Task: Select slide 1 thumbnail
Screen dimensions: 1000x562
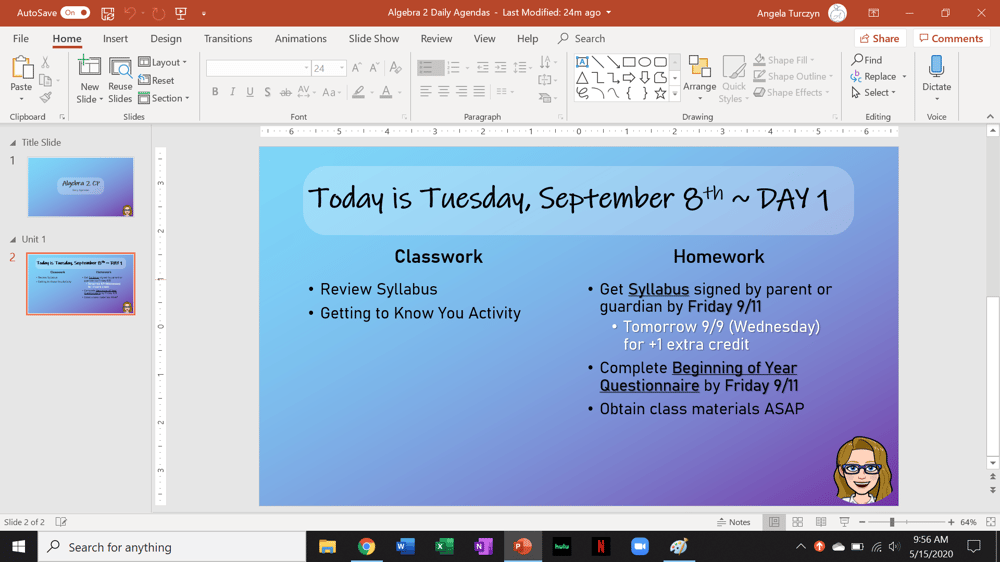Action: (x=80, y=187)
